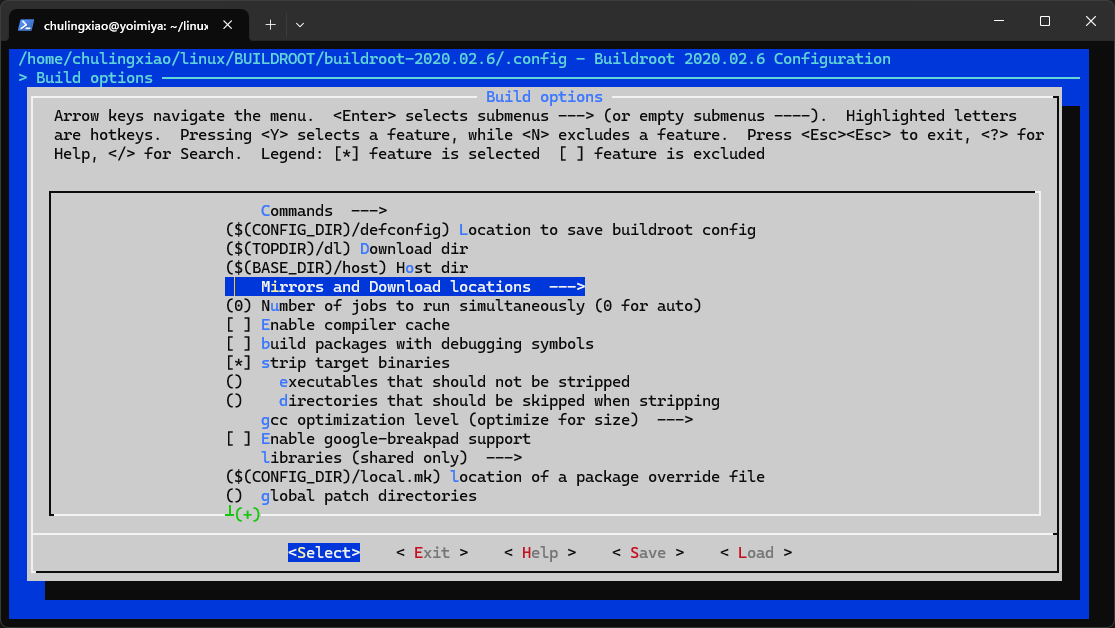Click the <Select> button
1115x628 pixels.
pos(324,553)
